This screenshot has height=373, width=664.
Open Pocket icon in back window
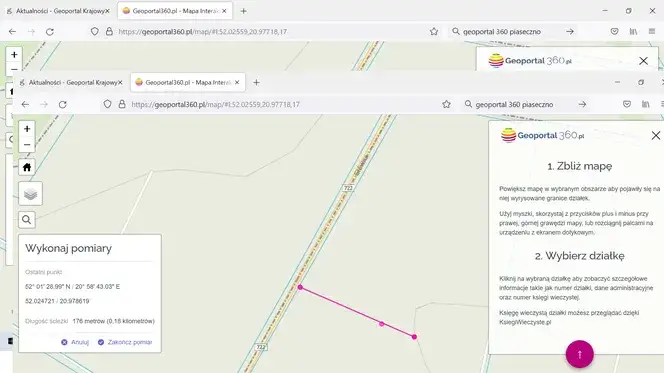[x=614, y=31]
